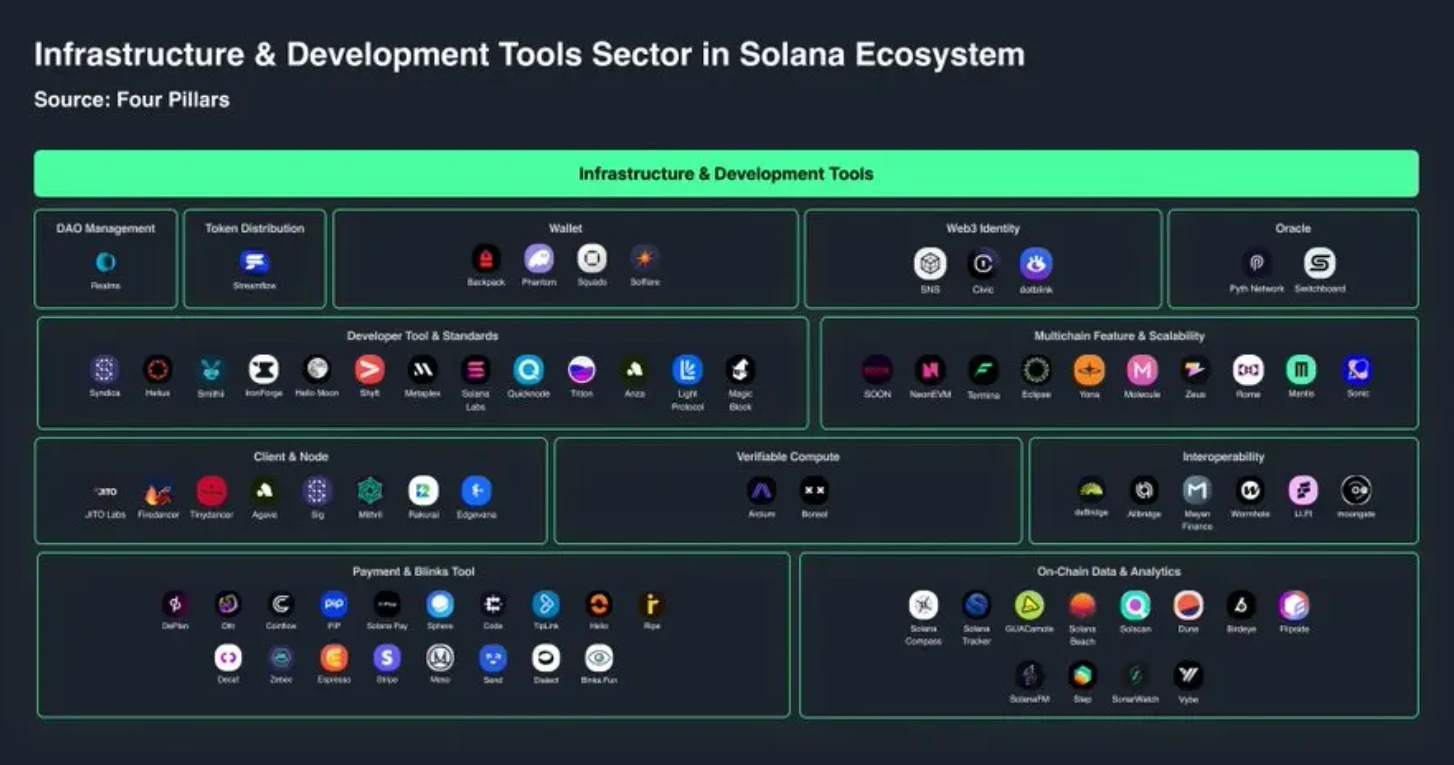
Task: Click the Streamflow icon
Action: point(254,262)
